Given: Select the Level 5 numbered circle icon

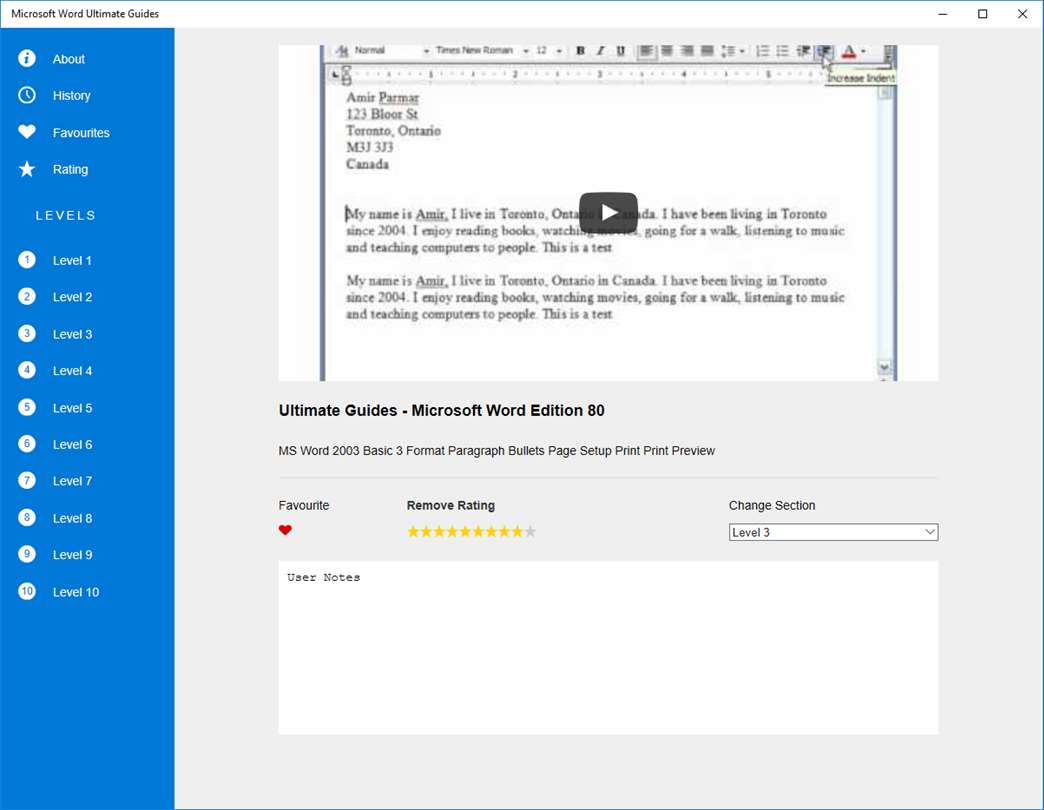Looking at the screenshot, I should (27, 407).
